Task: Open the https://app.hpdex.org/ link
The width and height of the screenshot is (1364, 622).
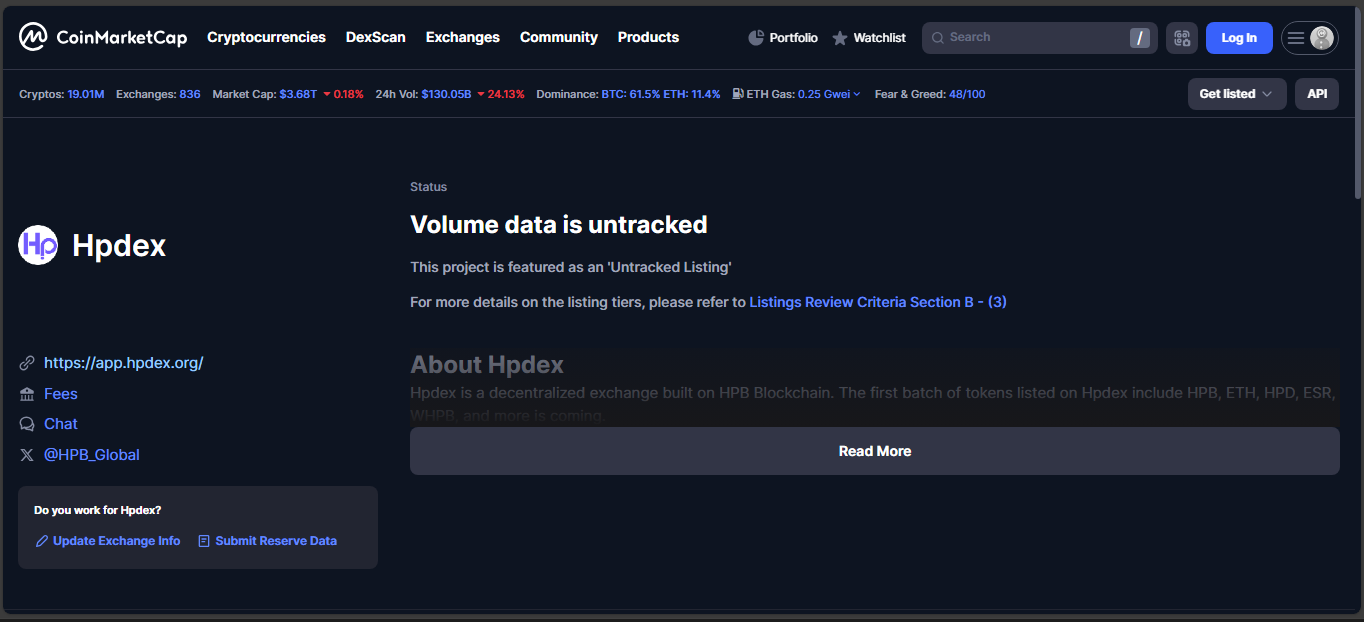Action: pyautogui.click(x=124, y=363)
